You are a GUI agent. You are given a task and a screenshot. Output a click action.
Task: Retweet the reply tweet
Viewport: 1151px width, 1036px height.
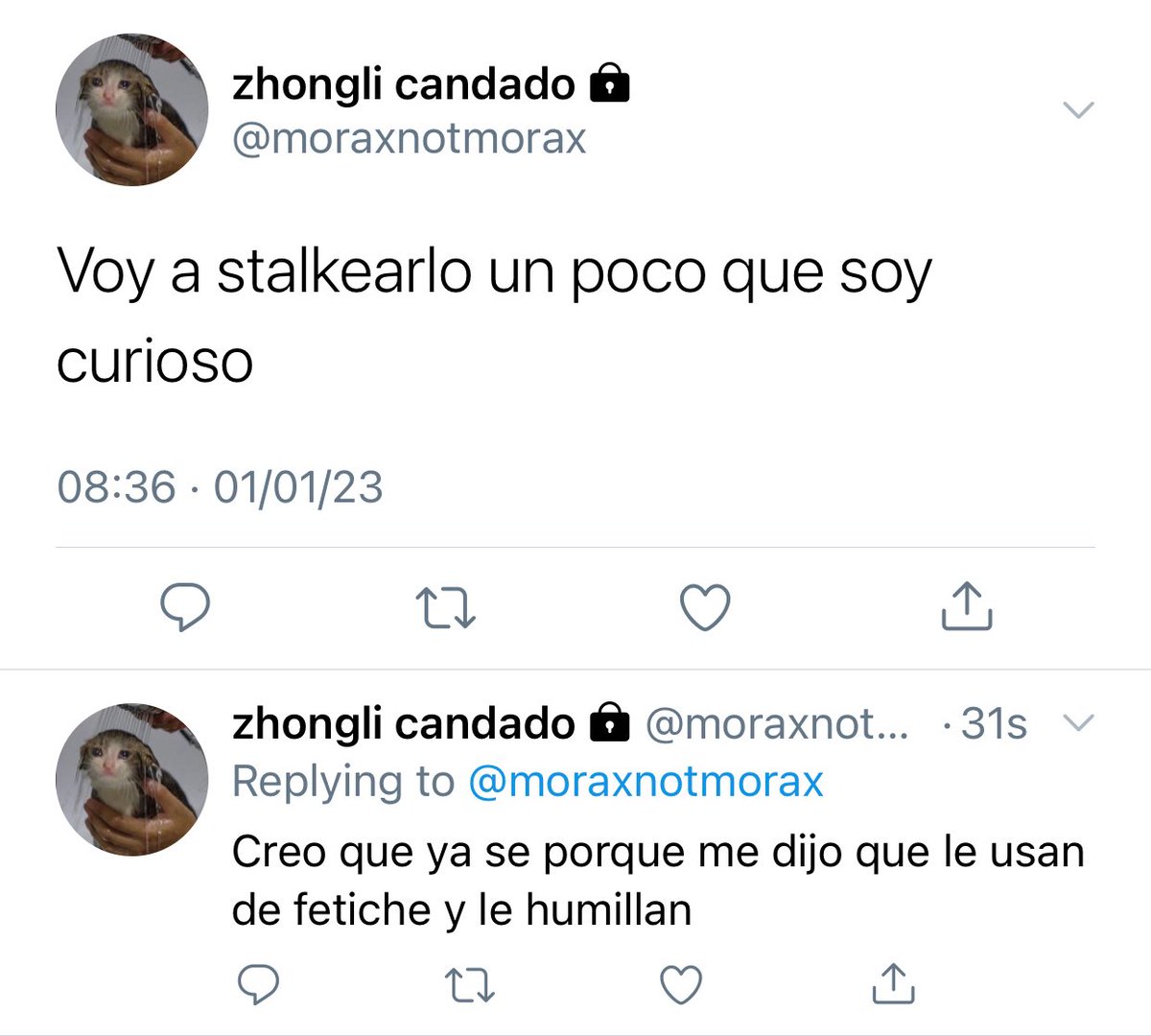(471, 985)
